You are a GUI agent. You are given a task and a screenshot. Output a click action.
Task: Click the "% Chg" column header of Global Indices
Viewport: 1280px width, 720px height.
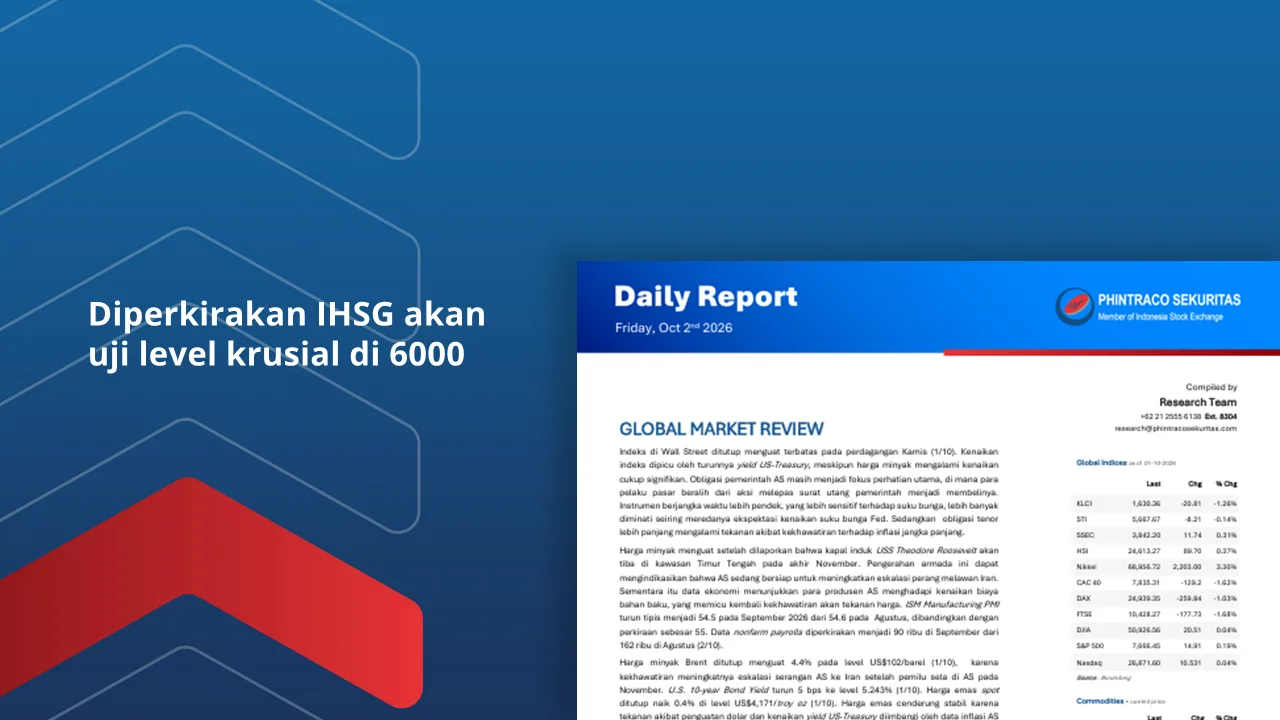[1226, 483]
